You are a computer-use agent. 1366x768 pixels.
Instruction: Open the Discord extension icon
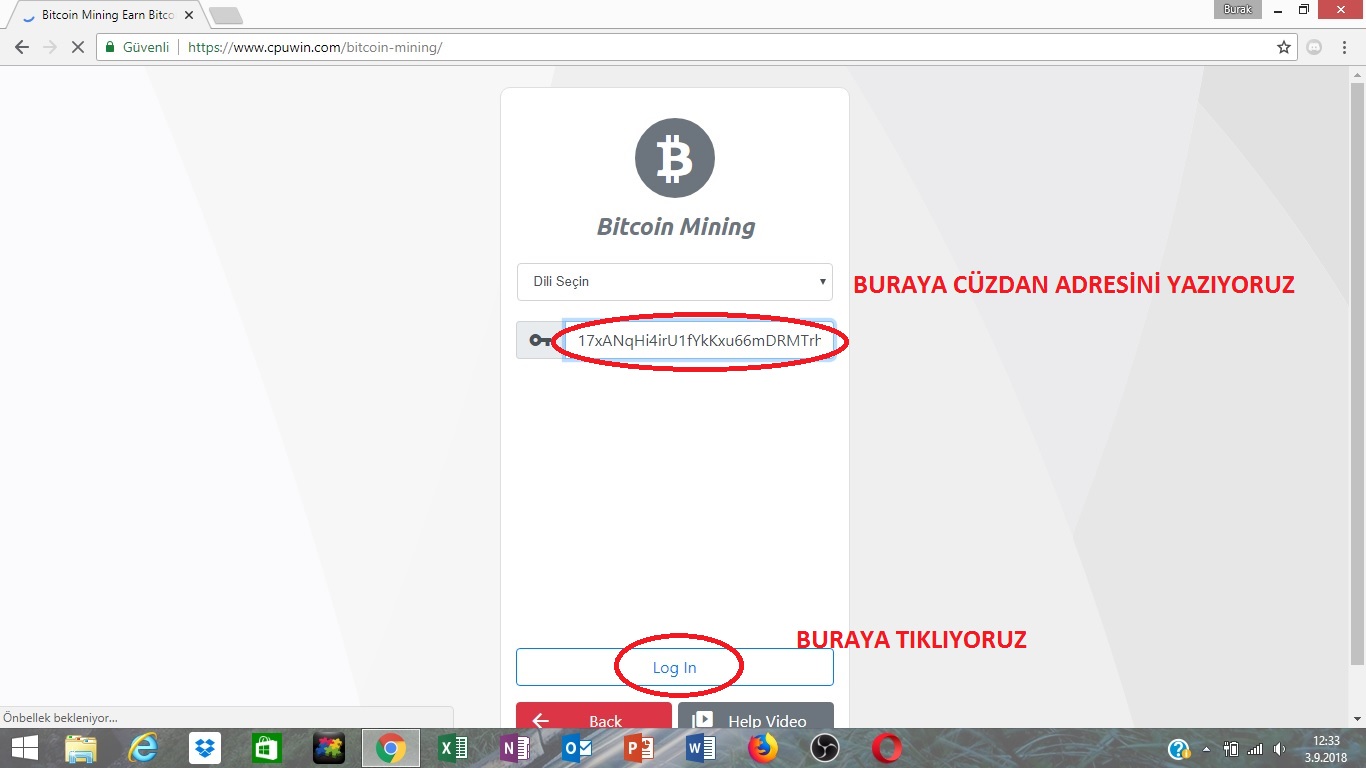coord(1315,47)
